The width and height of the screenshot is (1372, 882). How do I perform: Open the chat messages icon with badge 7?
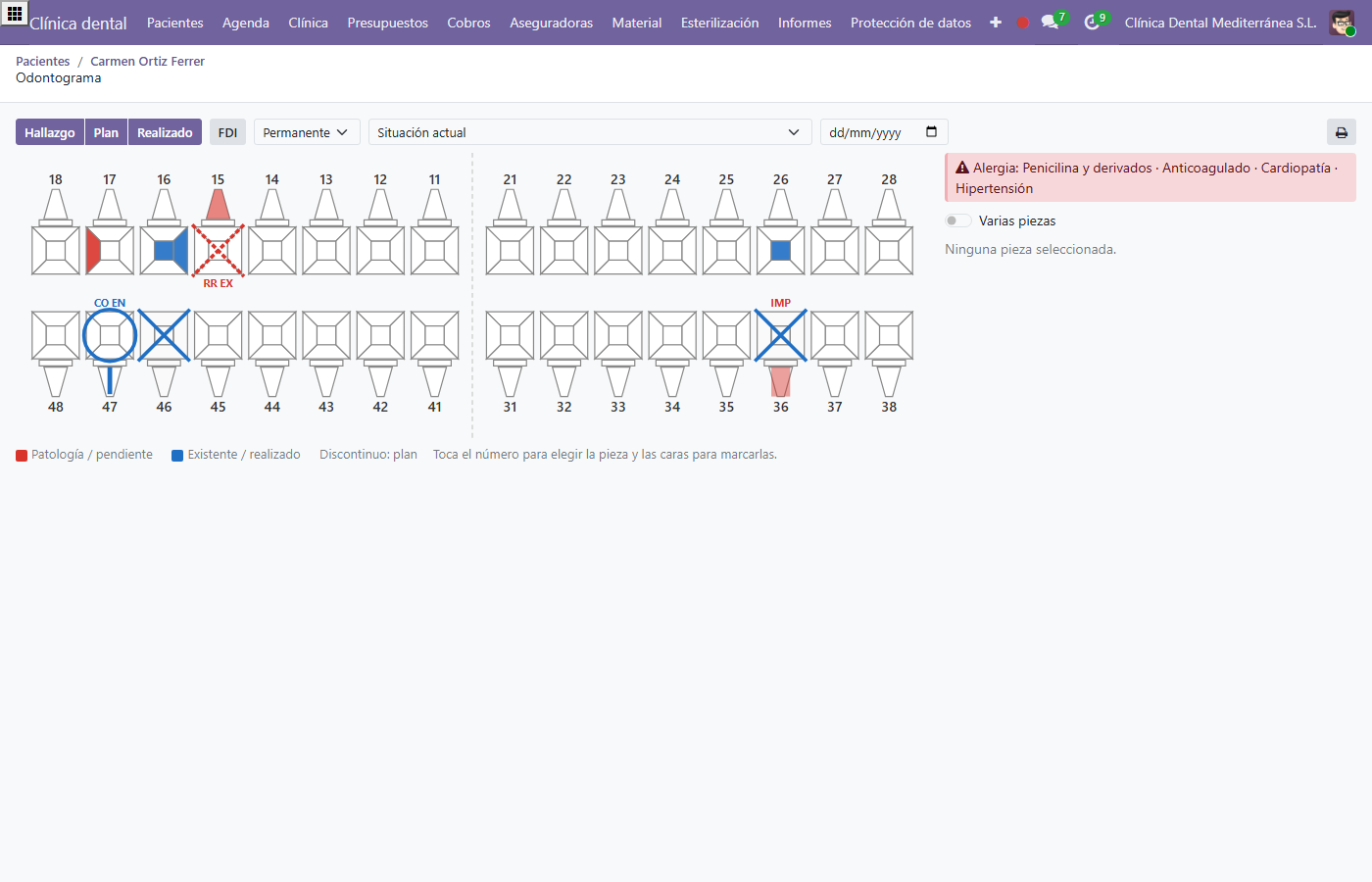click(1052, 22)
